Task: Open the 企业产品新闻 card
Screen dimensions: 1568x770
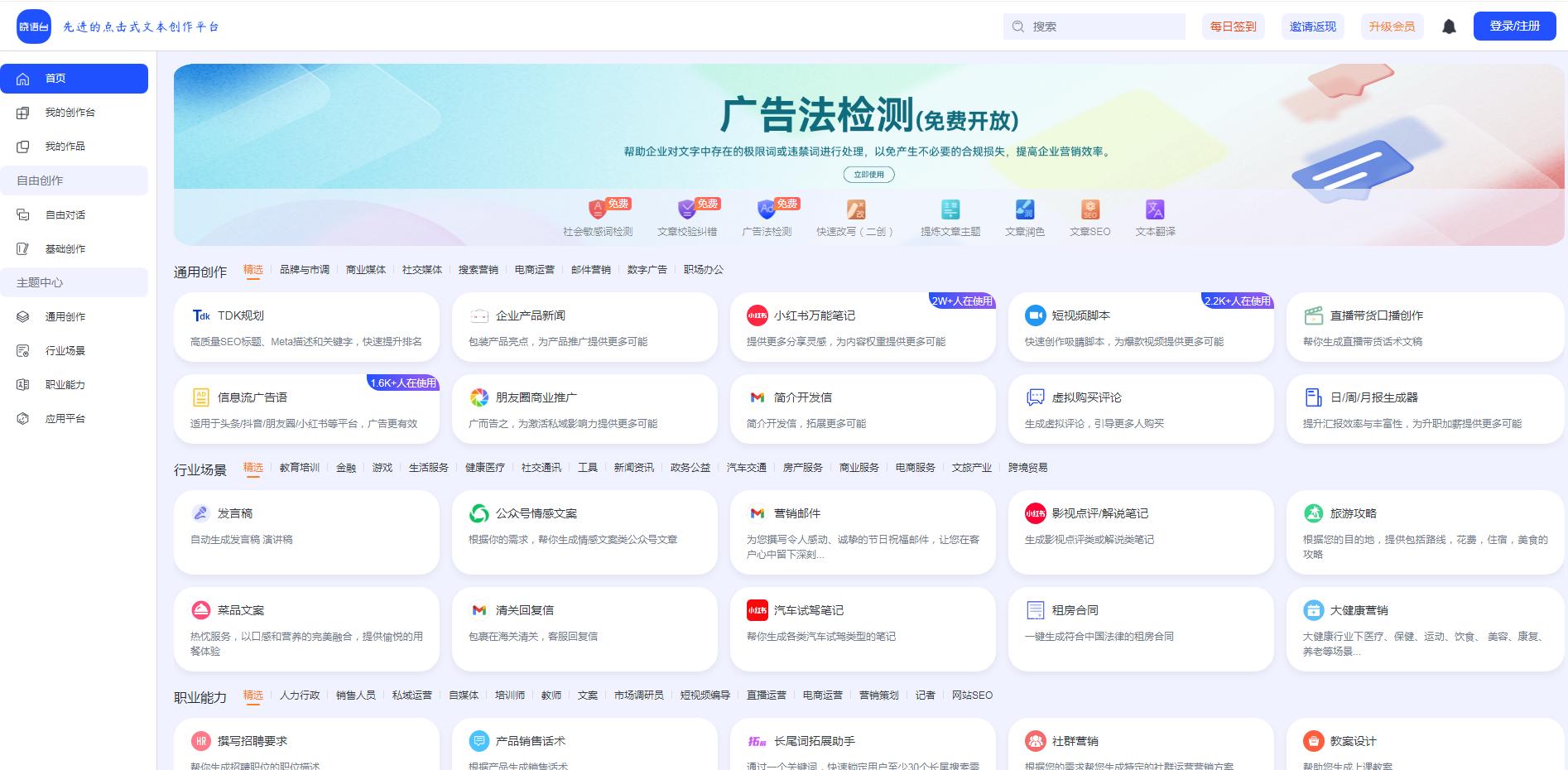Action: [x=584, y=327]
